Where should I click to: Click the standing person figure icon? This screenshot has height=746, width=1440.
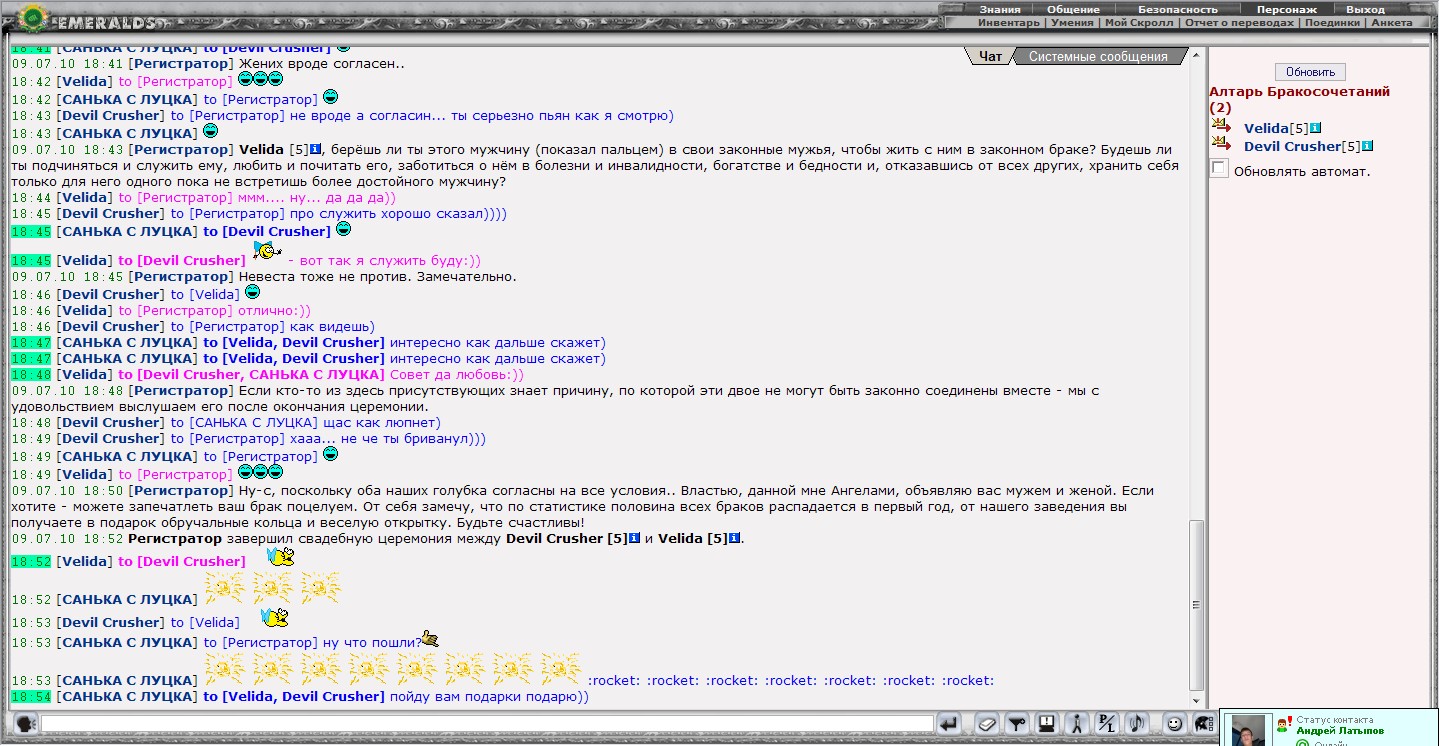tap(1077, 723)
